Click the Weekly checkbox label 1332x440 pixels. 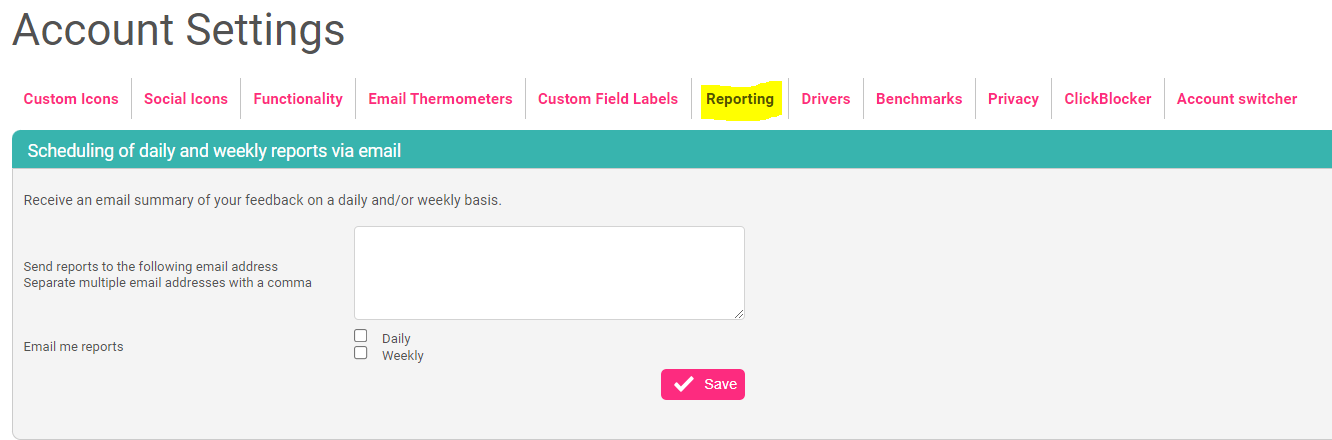pos(403,356)
